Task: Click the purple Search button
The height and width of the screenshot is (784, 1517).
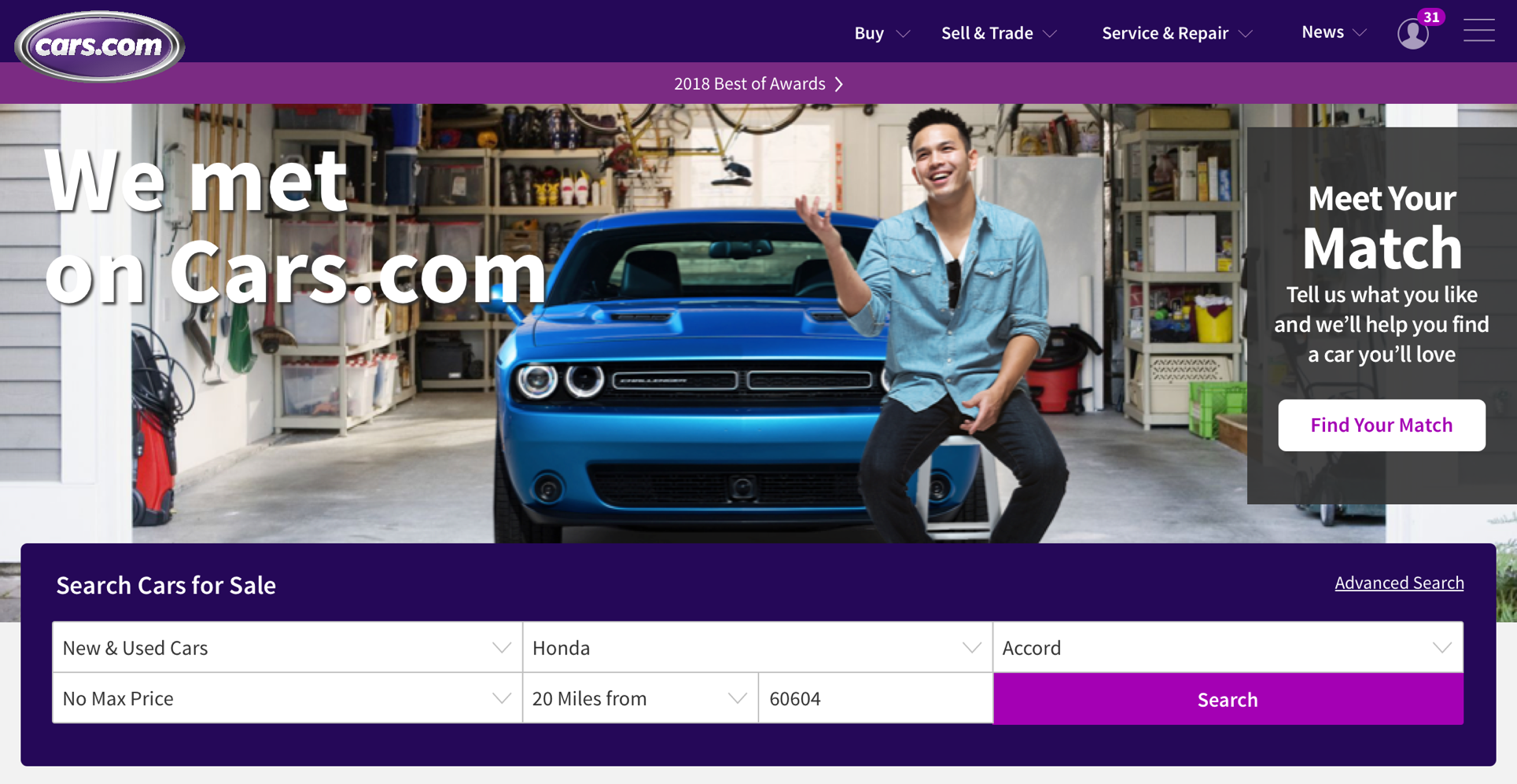Action: [1228, 699]
